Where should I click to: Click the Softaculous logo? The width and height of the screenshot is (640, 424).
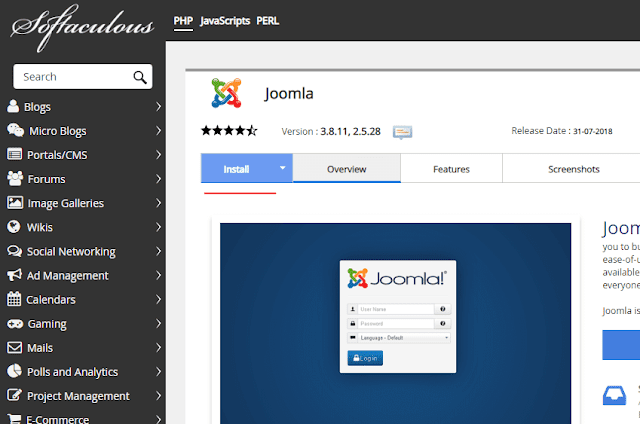[82, 28]
